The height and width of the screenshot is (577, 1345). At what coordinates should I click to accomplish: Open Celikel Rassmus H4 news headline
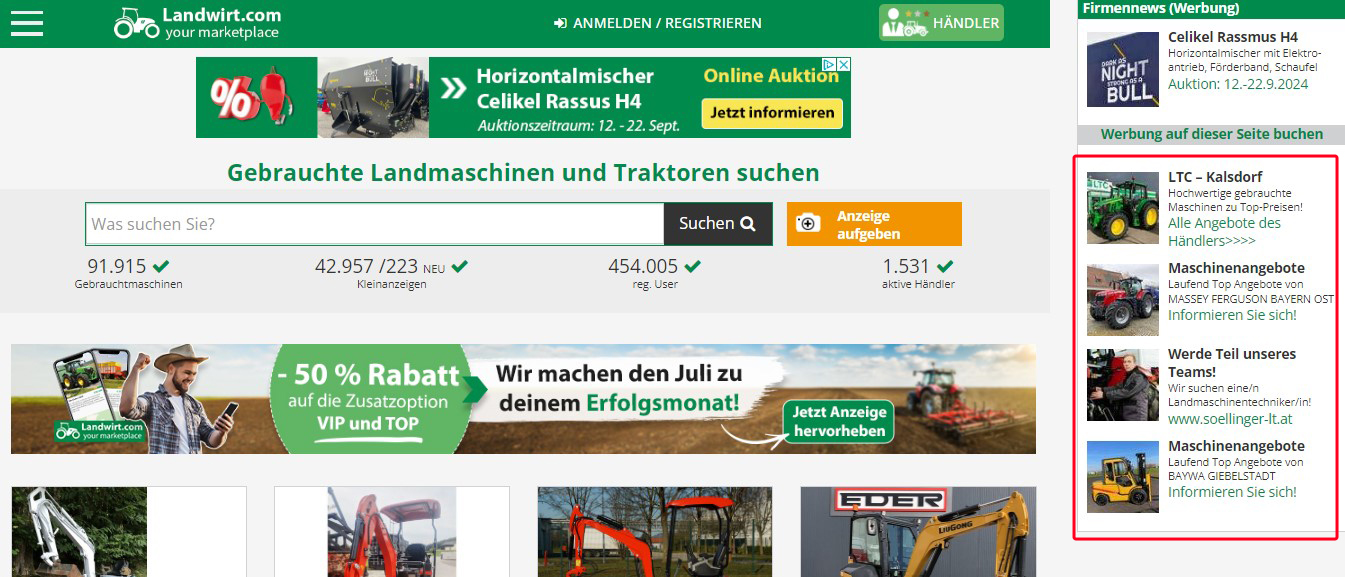pos(1232,37)
